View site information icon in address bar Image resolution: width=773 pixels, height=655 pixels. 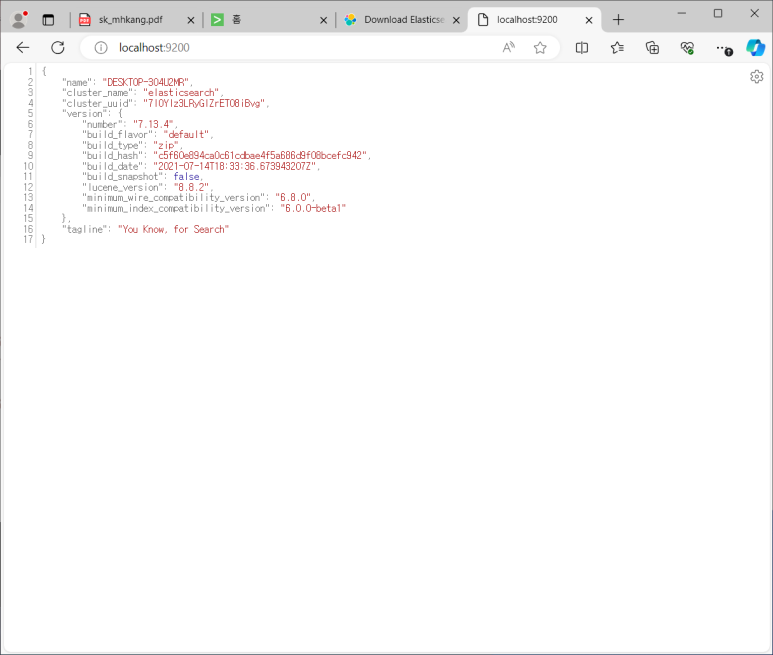click(x=101, y=47)
